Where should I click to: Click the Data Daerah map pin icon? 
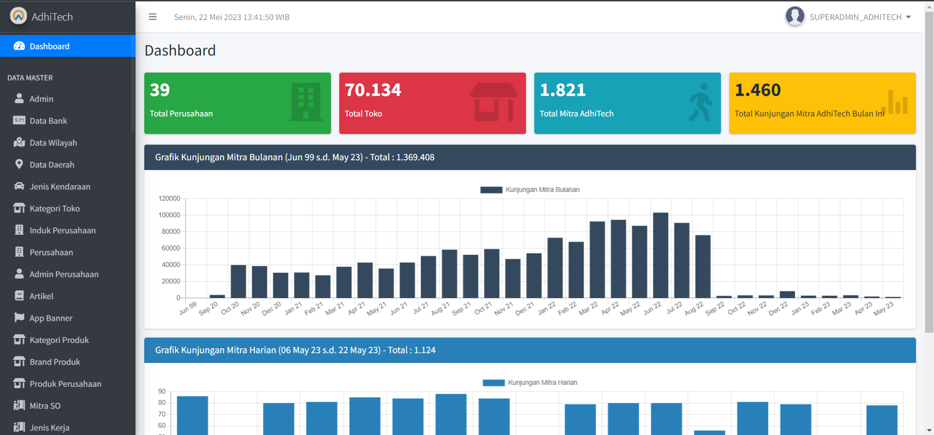pos(19,164)
